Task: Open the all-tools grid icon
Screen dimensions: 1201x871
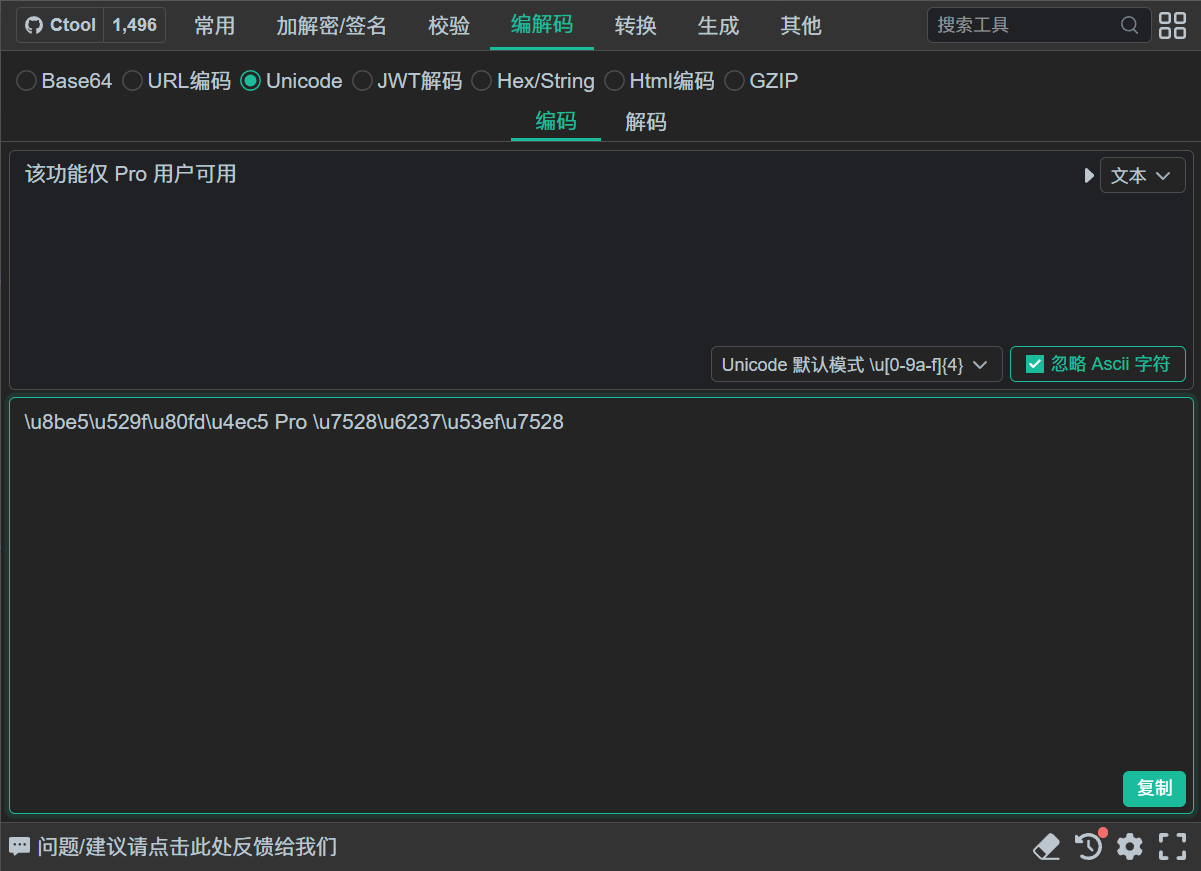Action: click(x=1172, y=25)
